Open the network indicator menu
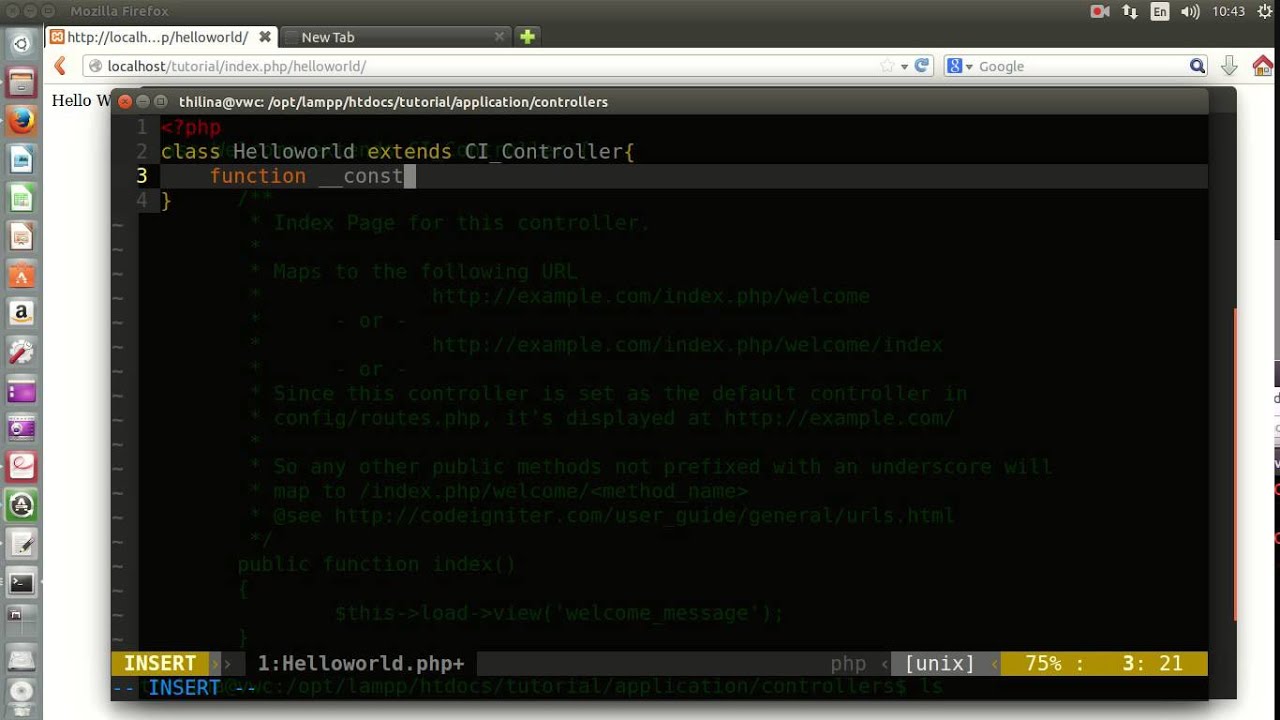The height and width of the screenshot is (720, 1280). (x=1130, y=11)
